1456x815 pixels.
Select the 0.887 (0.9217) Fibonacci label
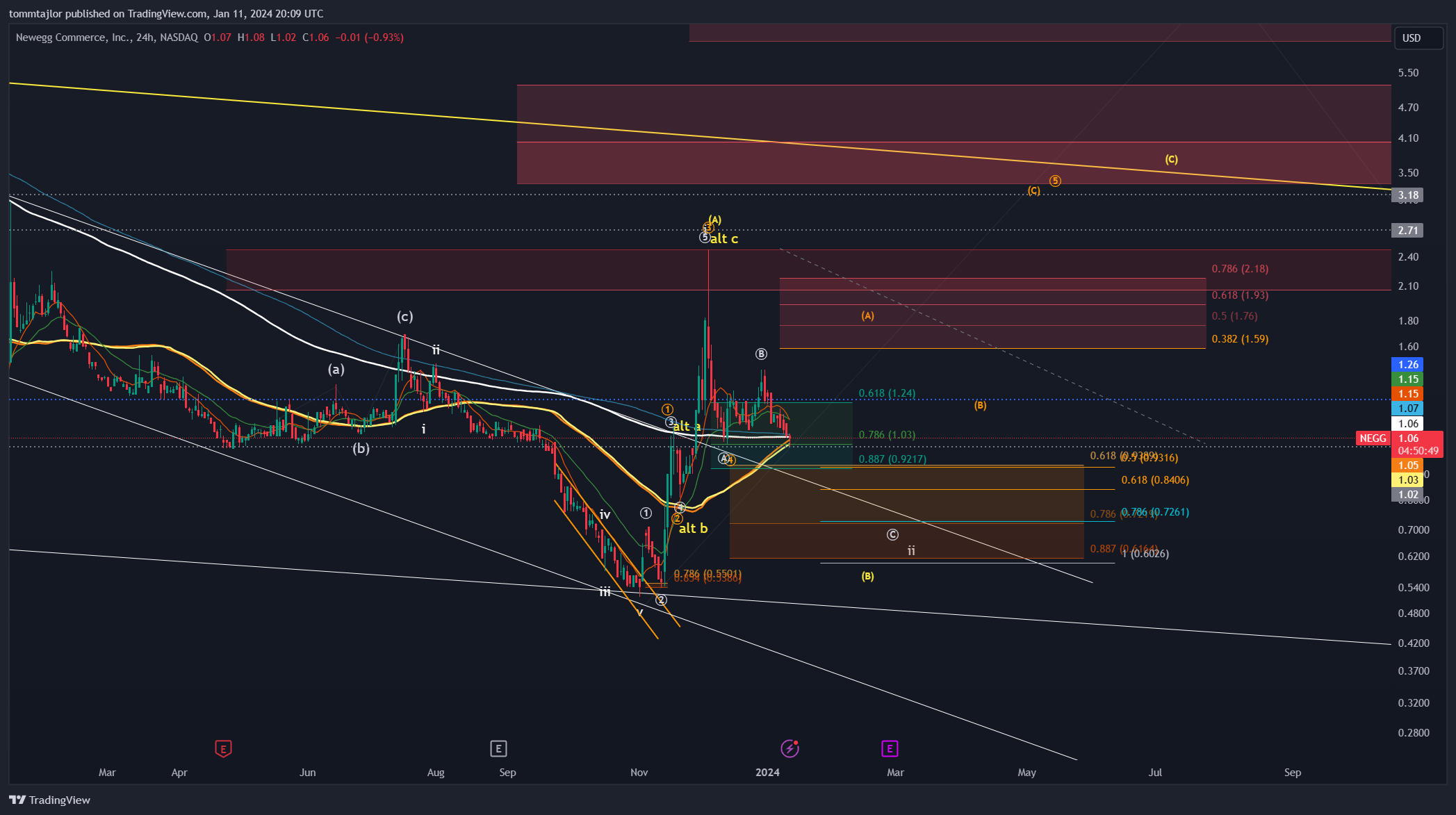coord(892,459)
